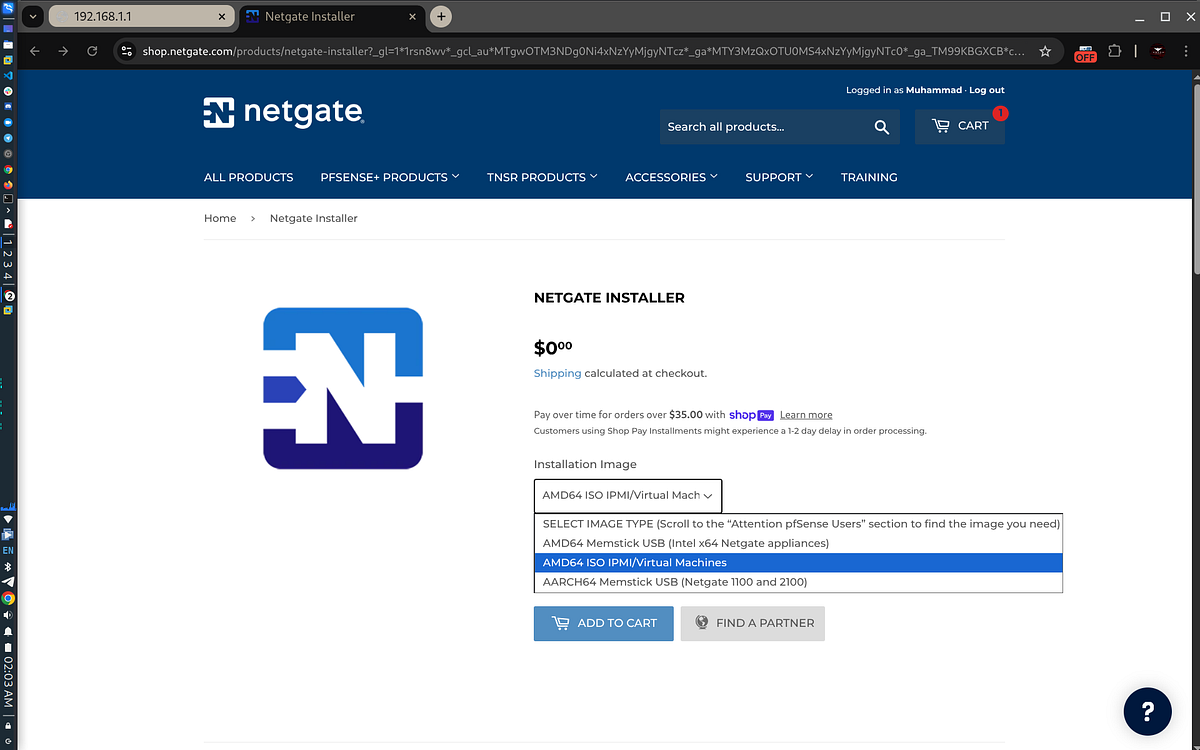Open the Chrome profile avatar
The width and height of the screenshot is (1200, 750).
point(1157,51)
